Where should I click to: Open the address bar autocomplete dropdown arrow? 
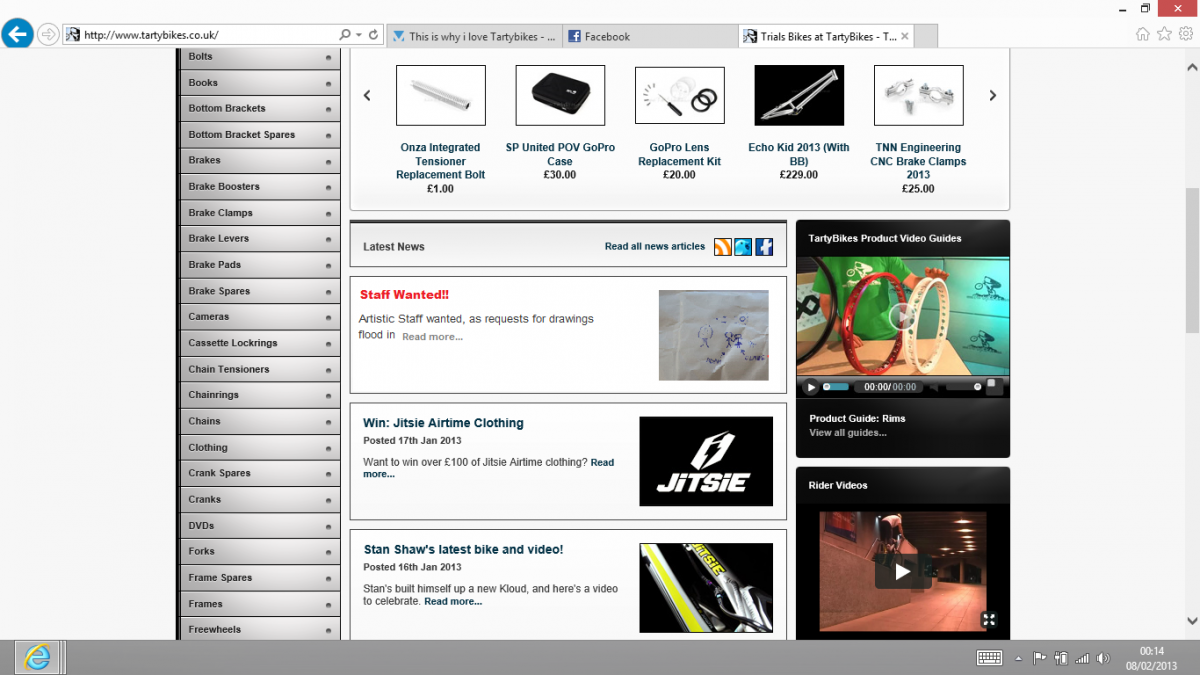pyautogui.click(x=359, y=35)
